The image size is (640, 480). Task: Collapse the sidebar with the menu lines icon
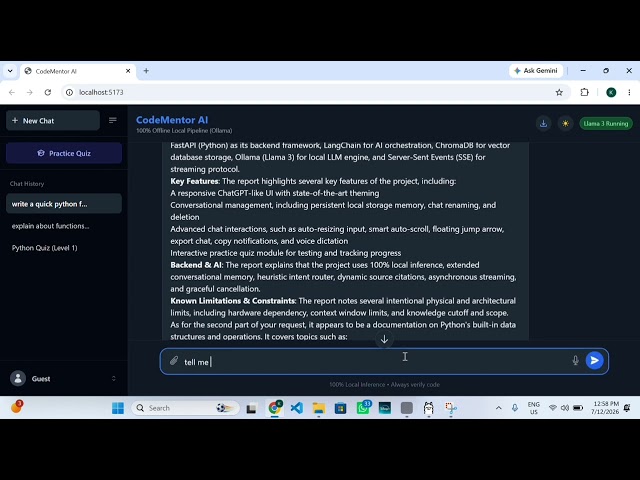coord(113,120)
